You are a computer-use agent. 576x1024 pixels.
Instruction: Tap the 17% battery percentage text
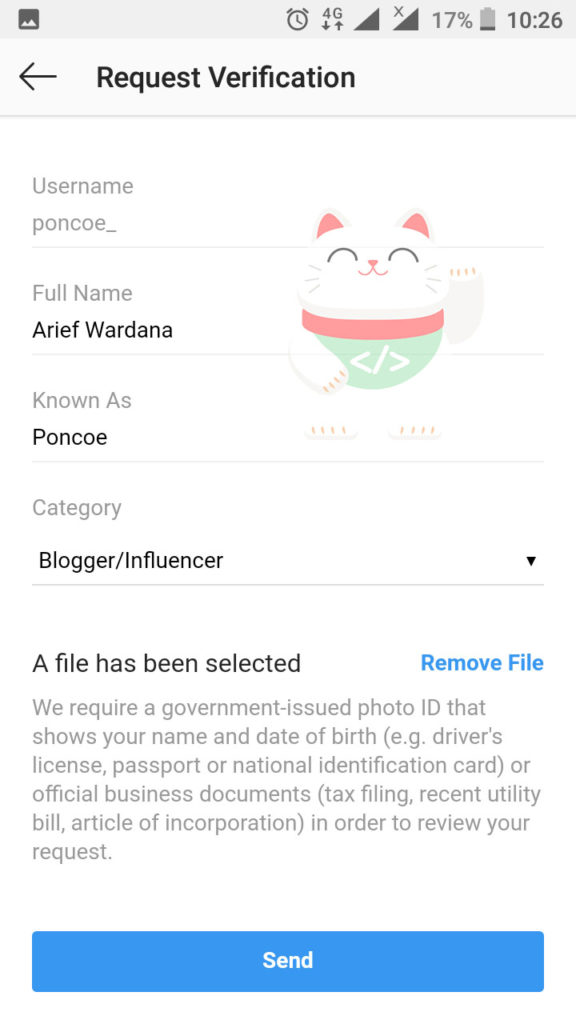[452, 20]
